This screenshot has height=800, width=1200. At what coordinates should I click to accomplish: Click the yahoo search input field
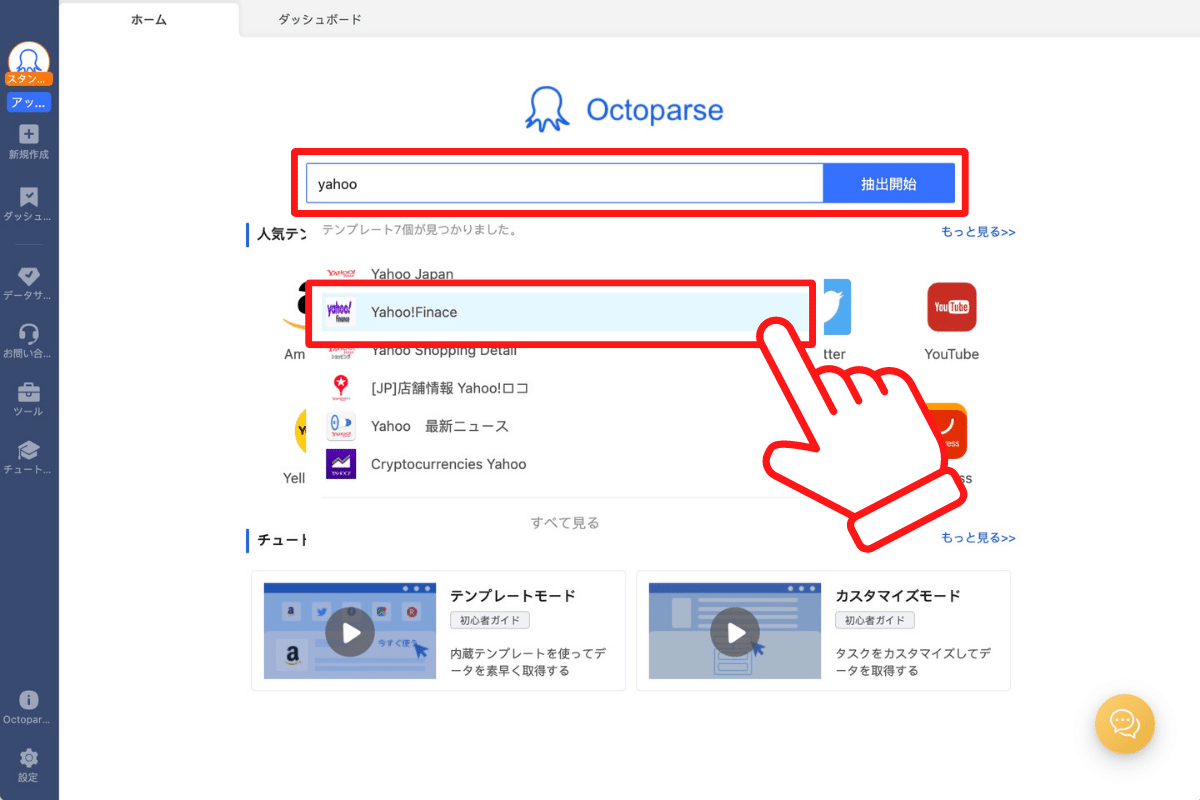click(560, 183)
